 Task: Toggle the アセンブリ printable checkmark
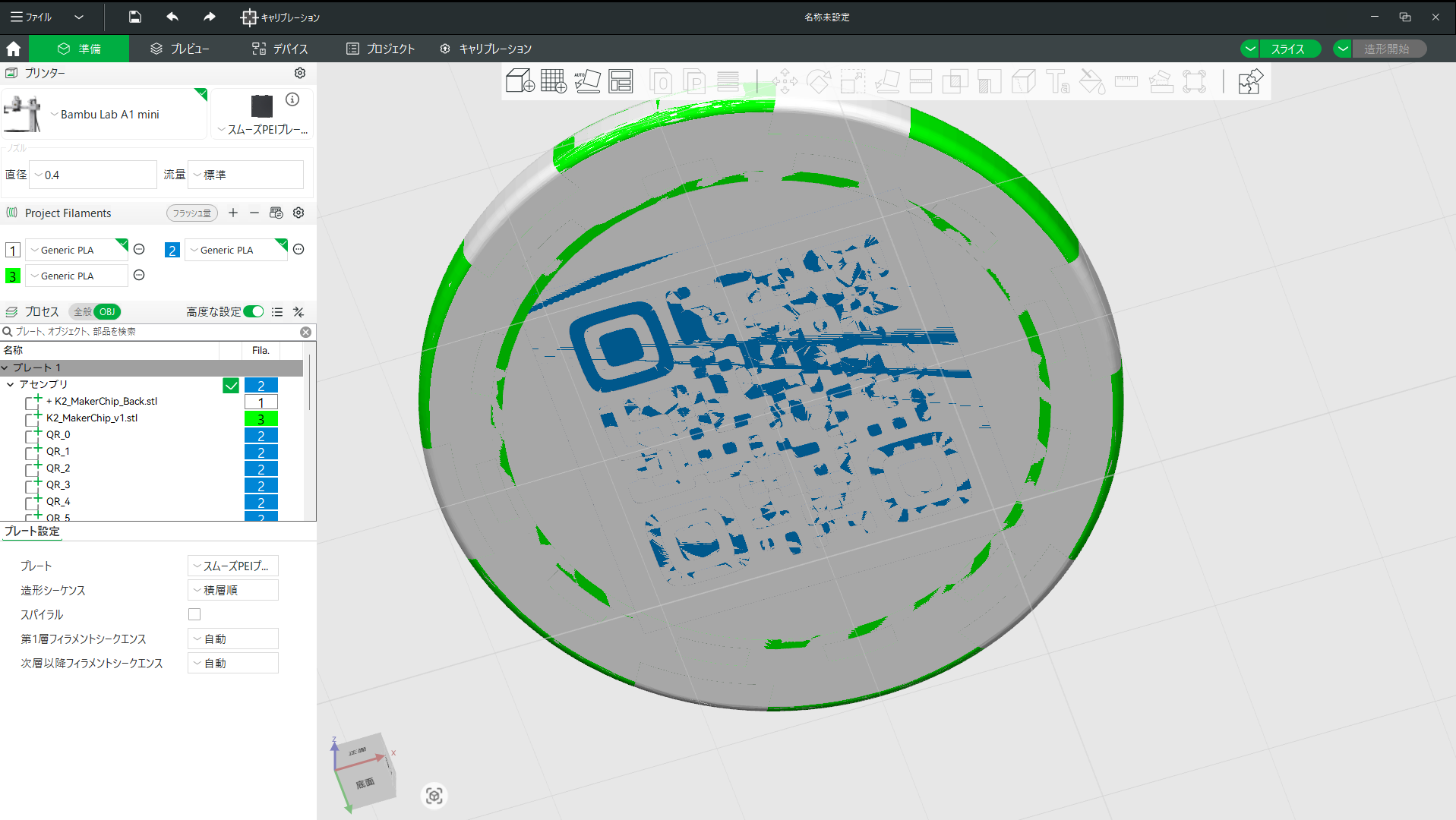(231, 386)
